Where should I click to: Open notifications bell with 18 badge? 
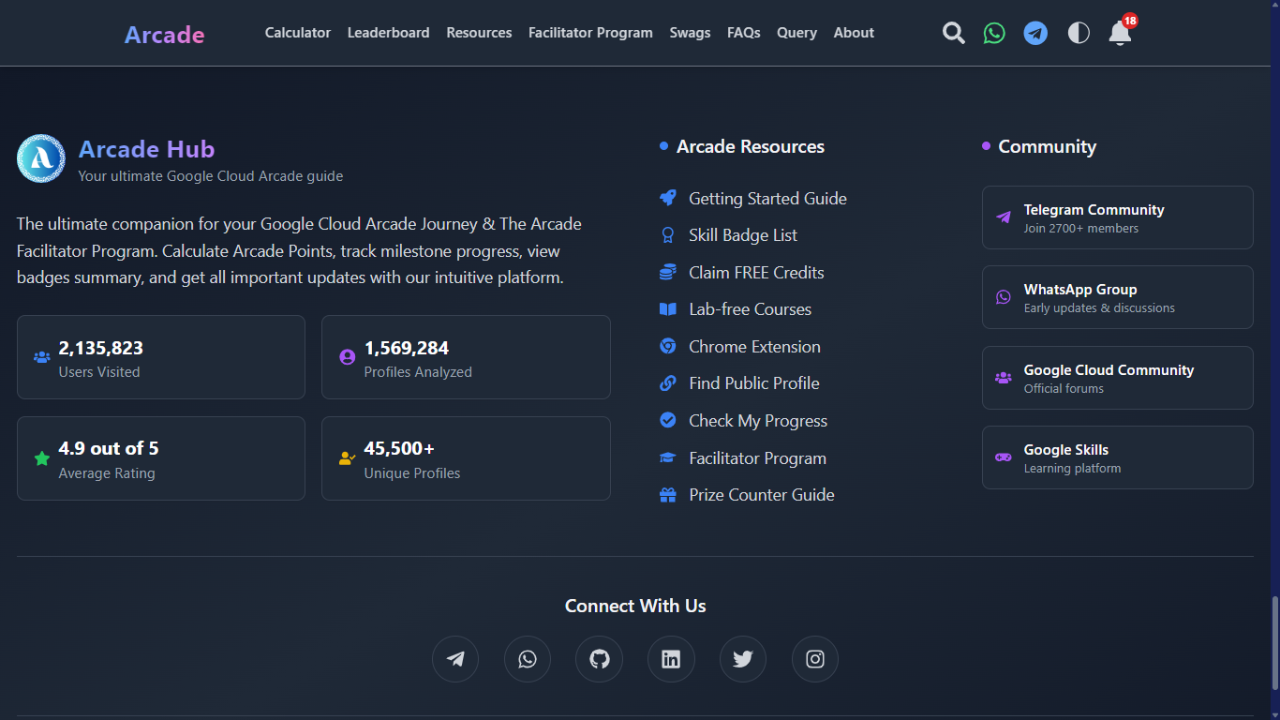tap(1120, 33)
